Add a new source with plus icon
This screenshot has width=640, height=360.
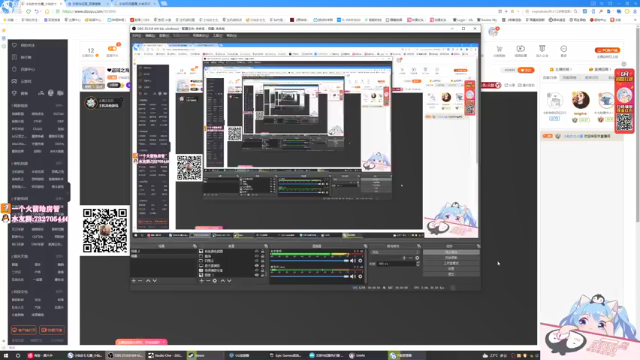(x=202, y=281)
